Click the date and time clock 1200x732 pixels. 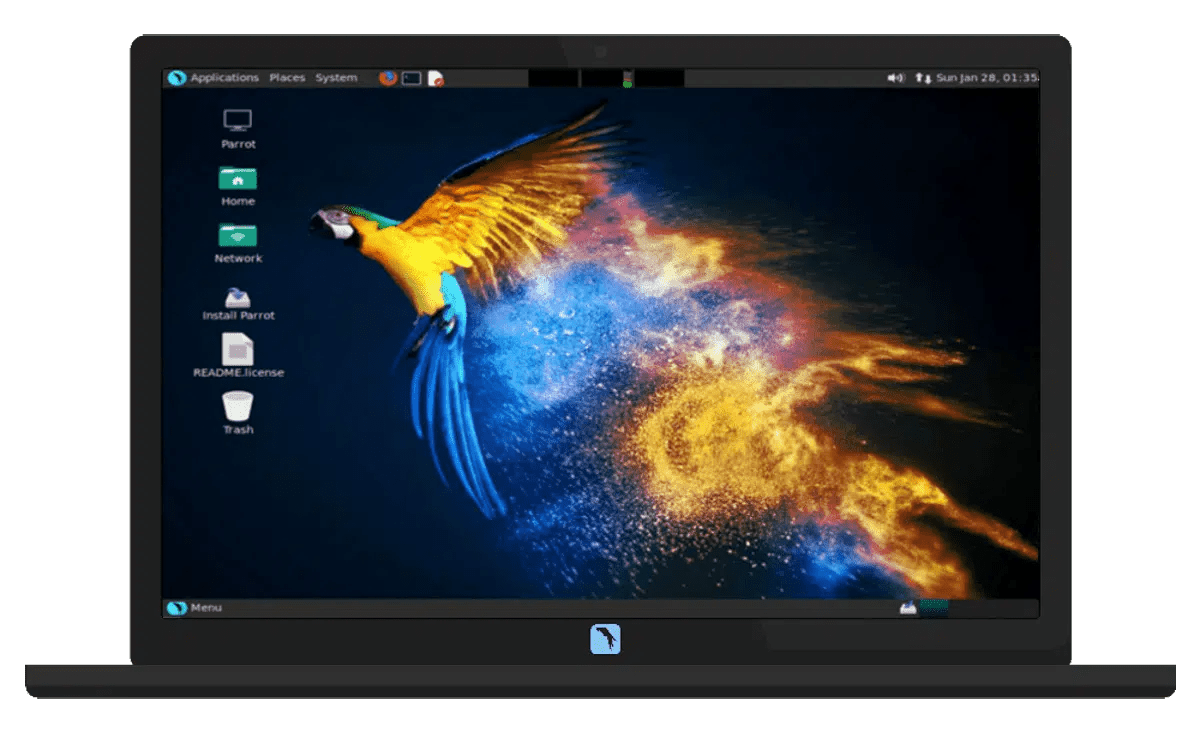[987, 78]
